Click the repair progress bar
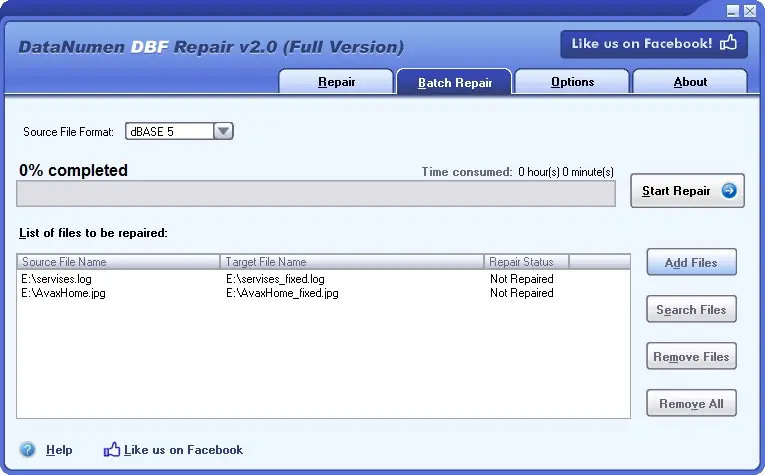The width and height of the screenshot is (765, 475). click(316, 194)
